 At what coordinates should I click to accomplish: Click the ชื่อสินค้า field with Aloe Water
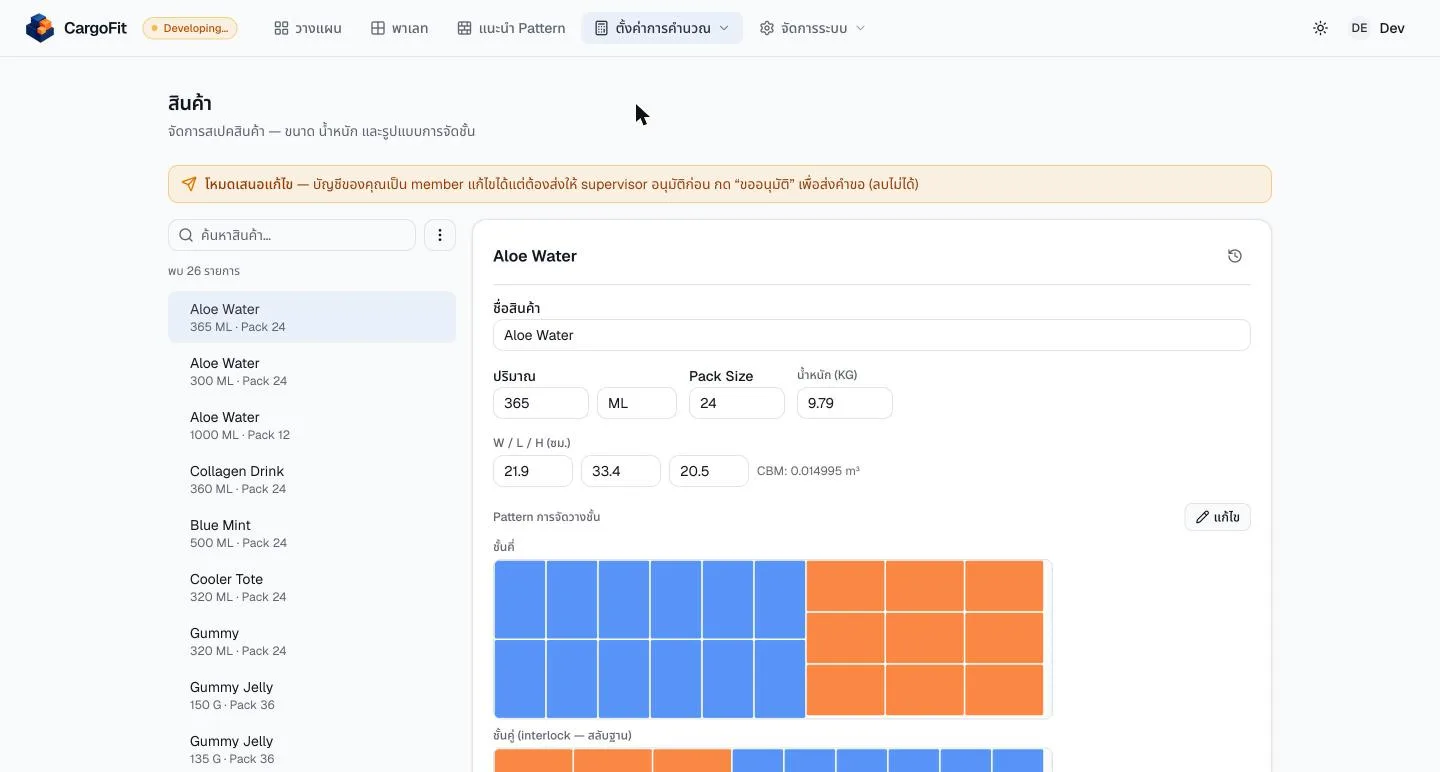click(x=871, y=335)
